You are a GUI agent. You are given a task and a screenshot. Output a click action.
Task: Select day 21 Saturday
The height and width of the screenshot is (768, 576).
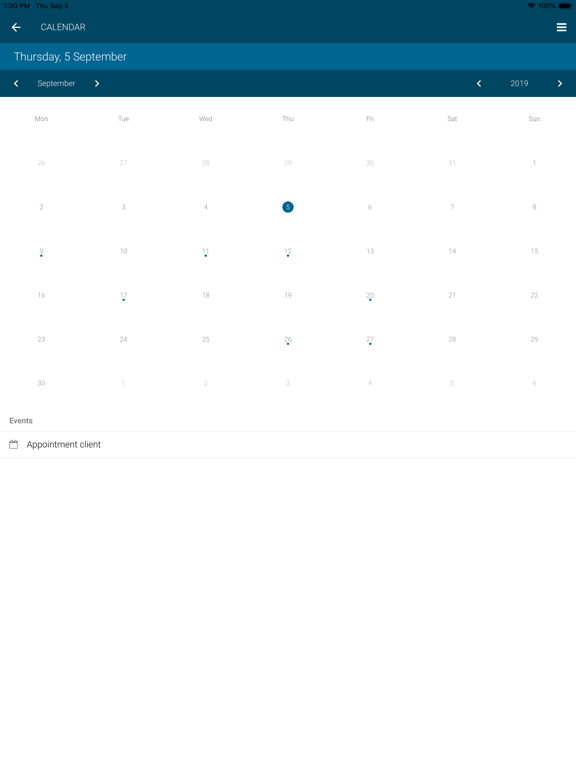pos(452,295)
